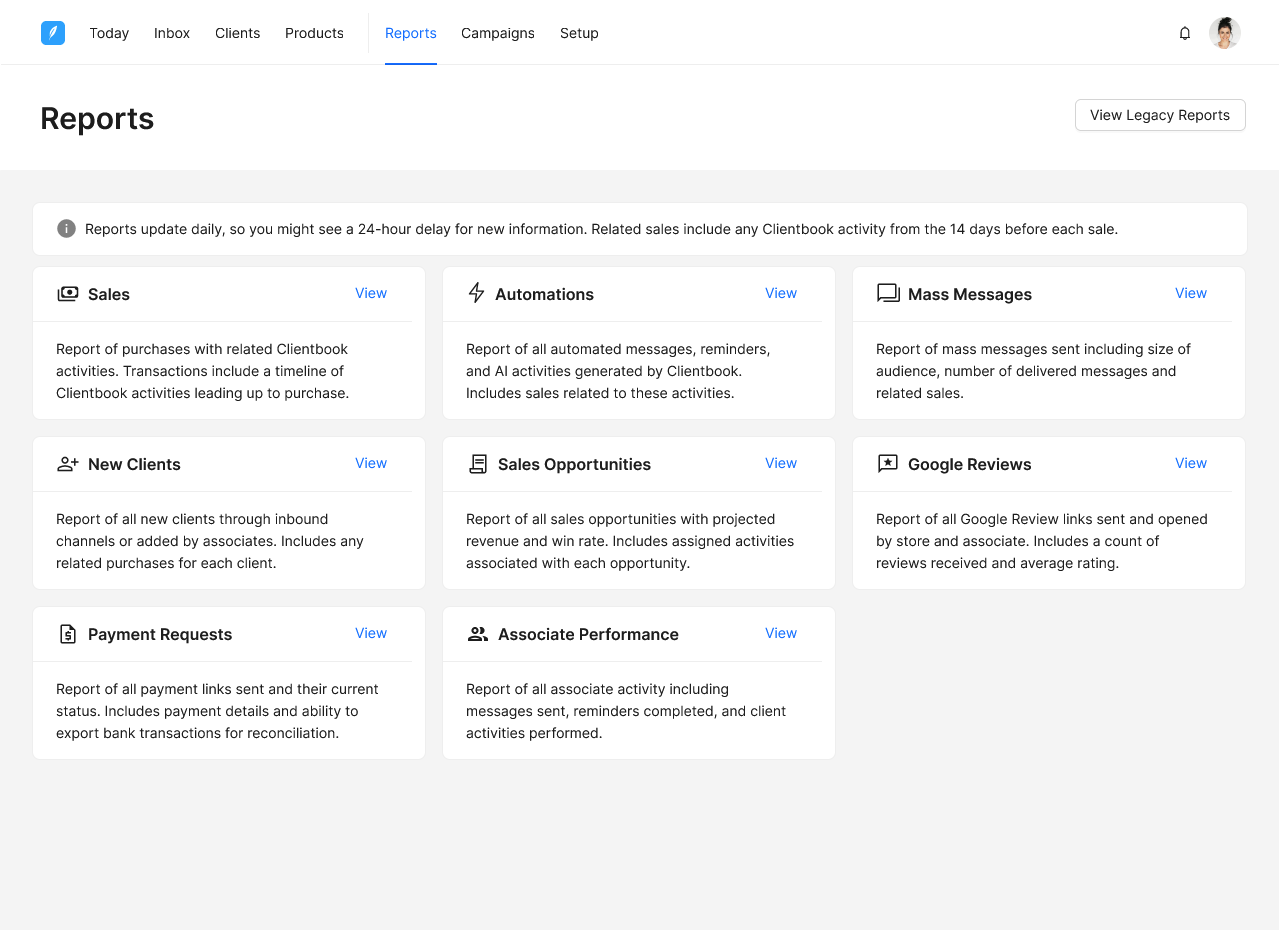Click the Sales Opportunities receipt icon
1279x930 pixels.
tap(478, 464)
